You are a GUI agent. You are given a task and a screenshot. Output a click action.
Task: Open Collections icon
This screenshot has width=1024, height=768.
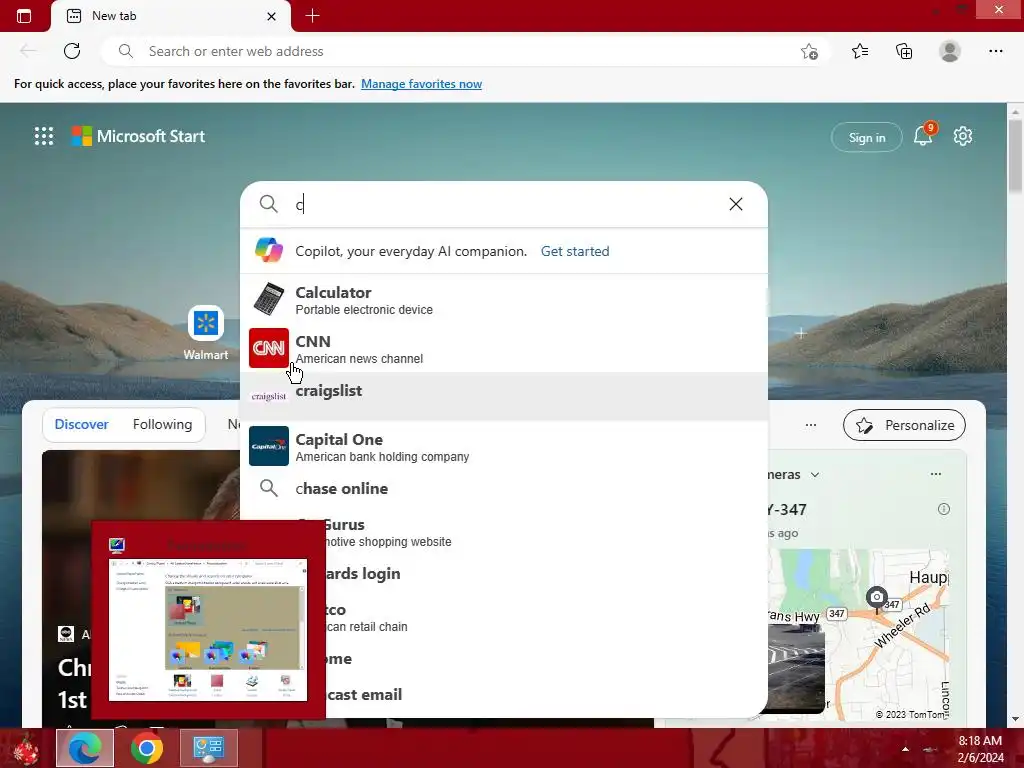[904, 51]
